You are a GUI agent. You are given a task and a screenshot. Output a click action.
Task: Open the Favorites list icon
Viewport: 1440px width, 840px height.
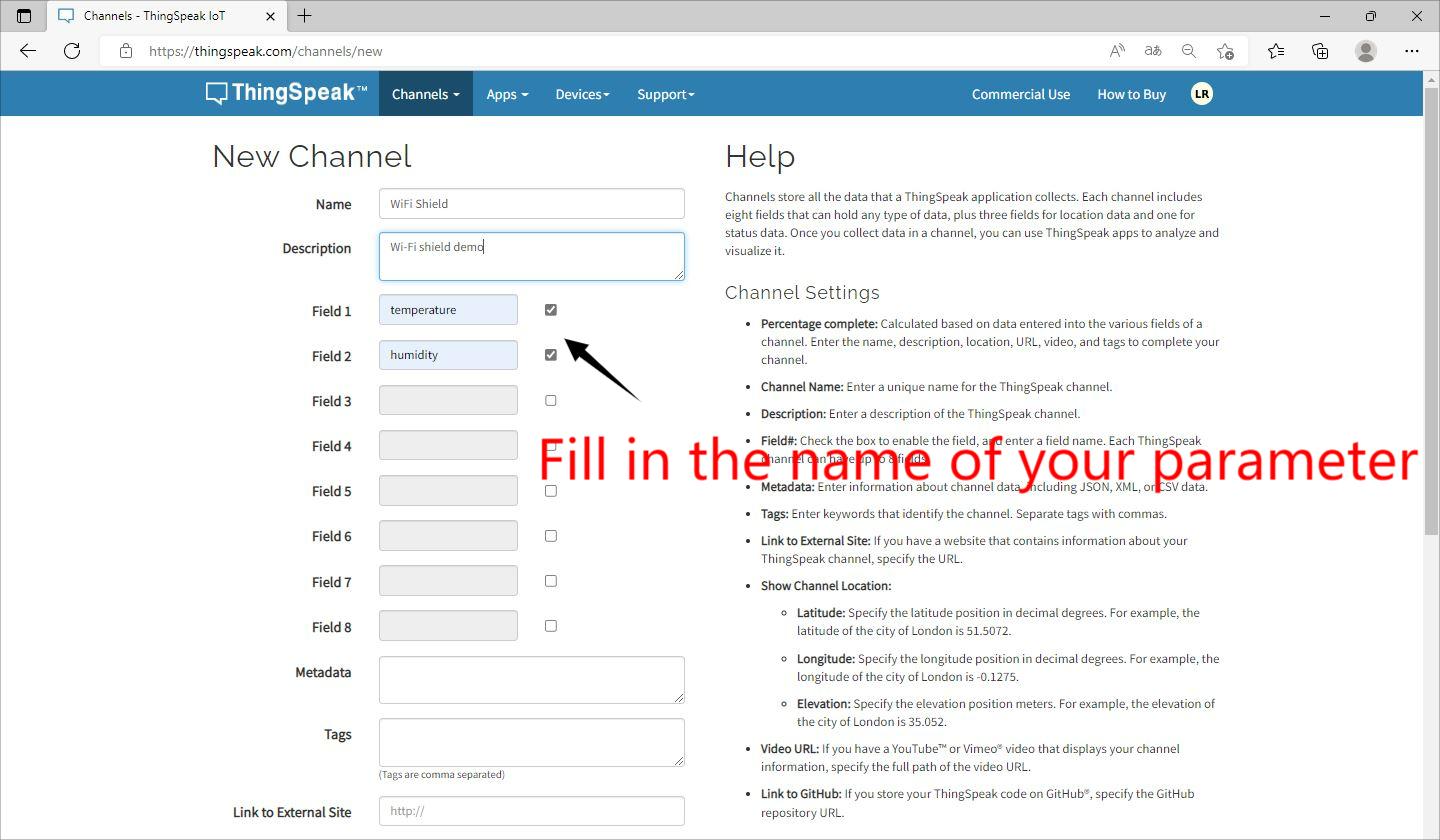pos(1276,51)
